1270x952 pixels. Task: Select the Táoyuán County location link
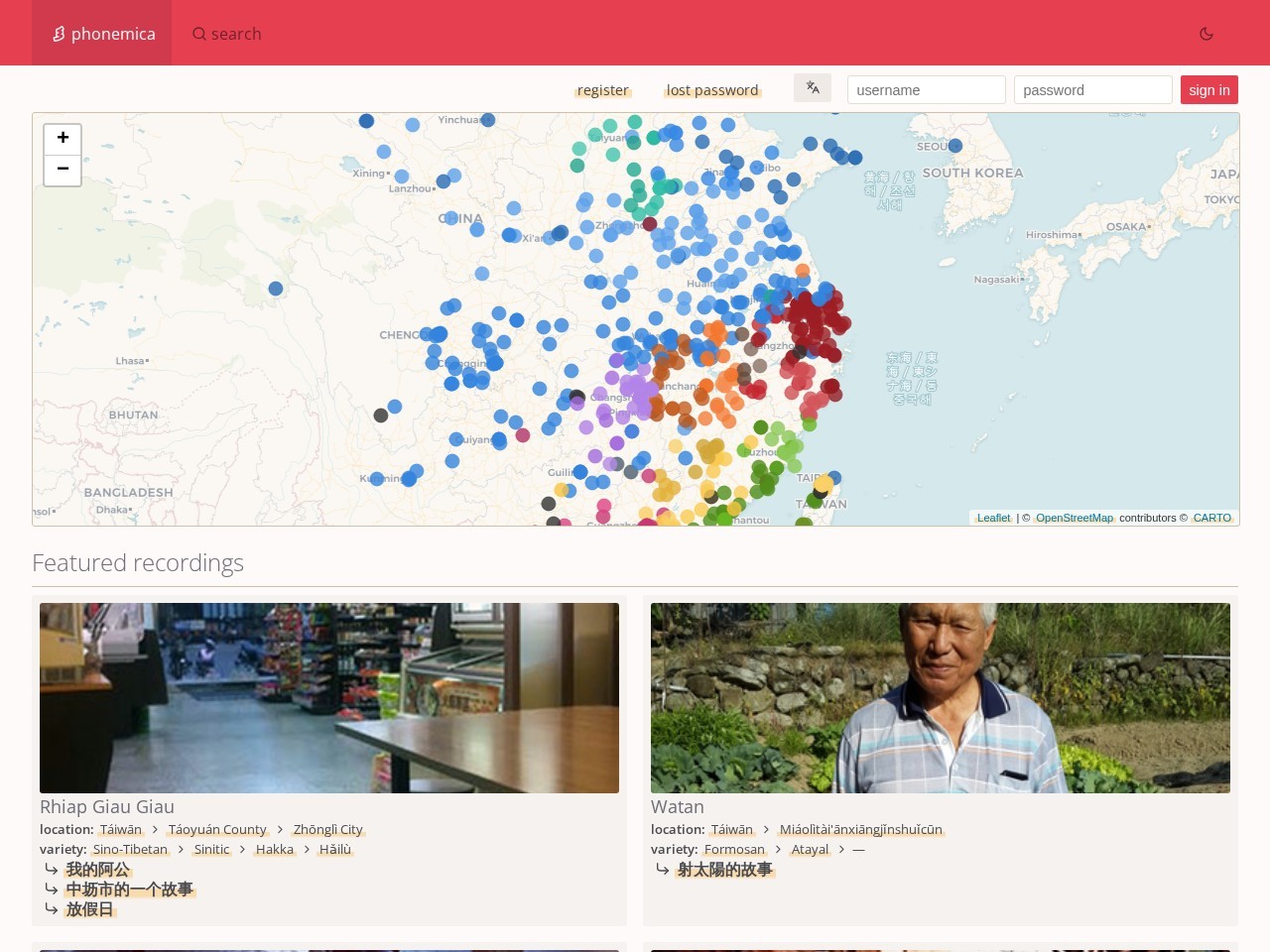pos(217,830)
